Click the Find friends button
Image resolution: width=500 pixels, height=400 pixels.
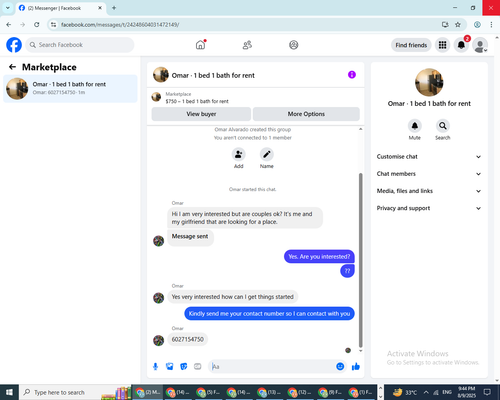(x=411, y=45)
